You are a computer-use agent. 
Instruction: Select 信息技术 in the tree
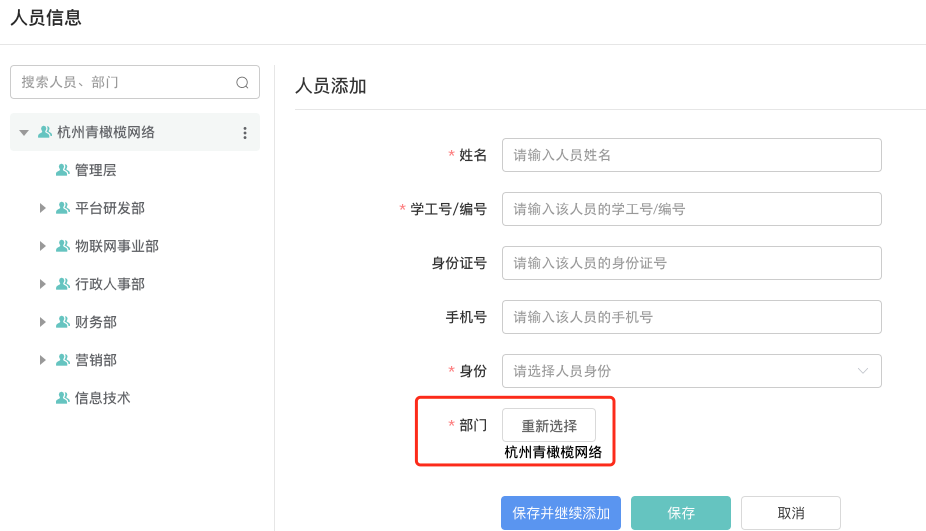click(x=103, y=398)
